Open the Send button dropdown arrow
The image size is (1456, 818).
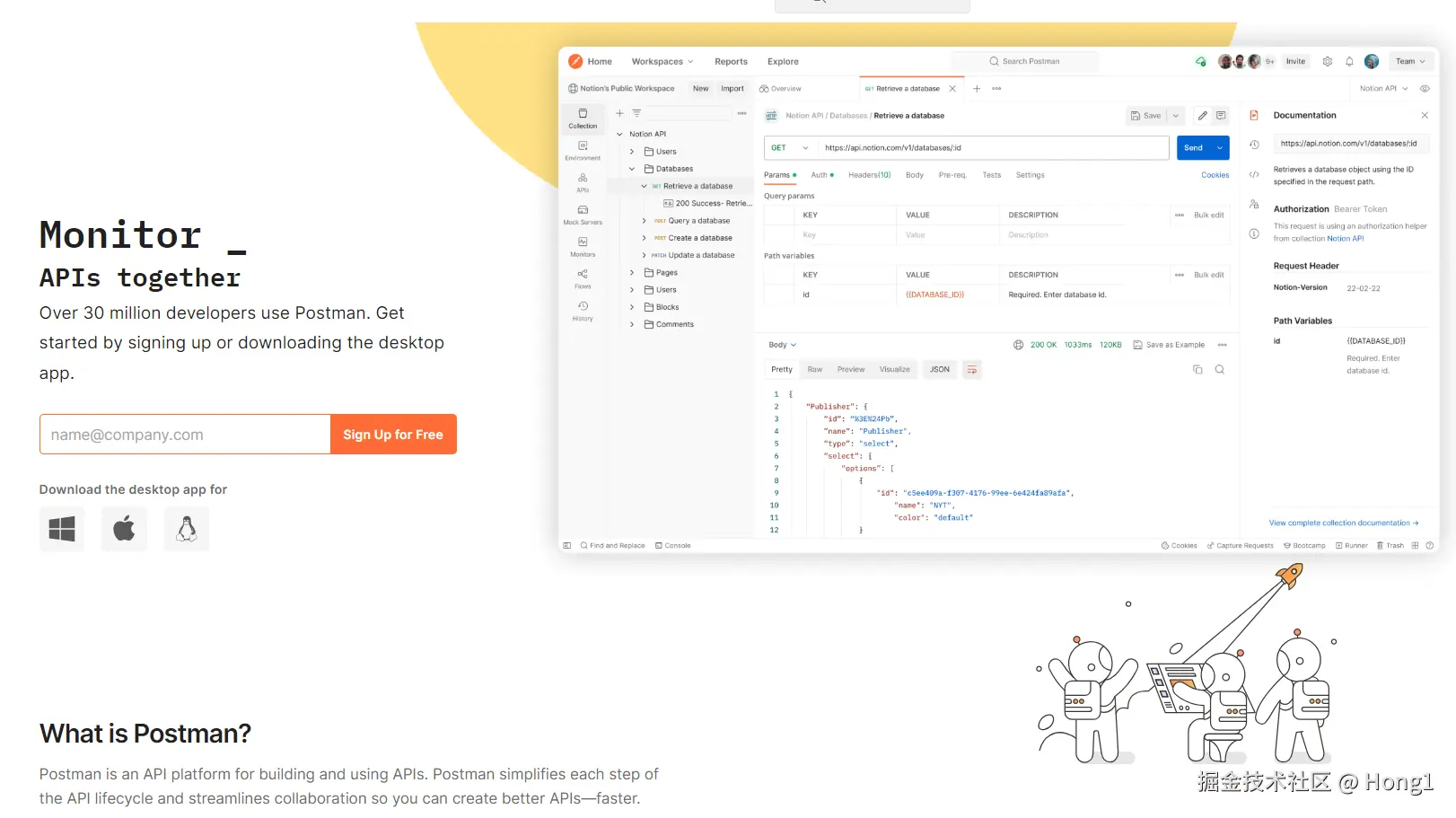[x=1220, y=148]
